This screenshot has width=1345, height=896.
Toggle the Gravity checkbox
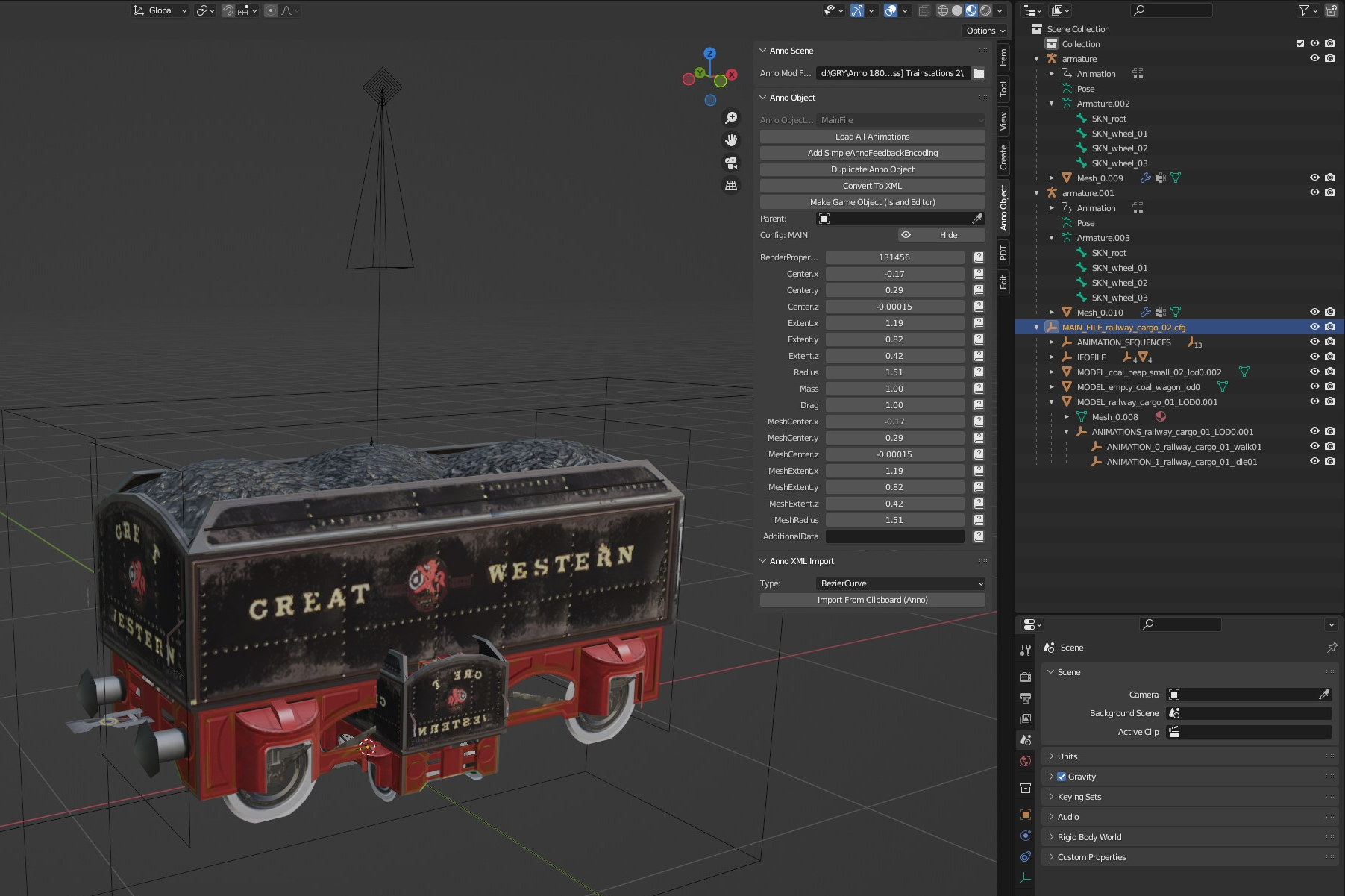point(1062,777)
